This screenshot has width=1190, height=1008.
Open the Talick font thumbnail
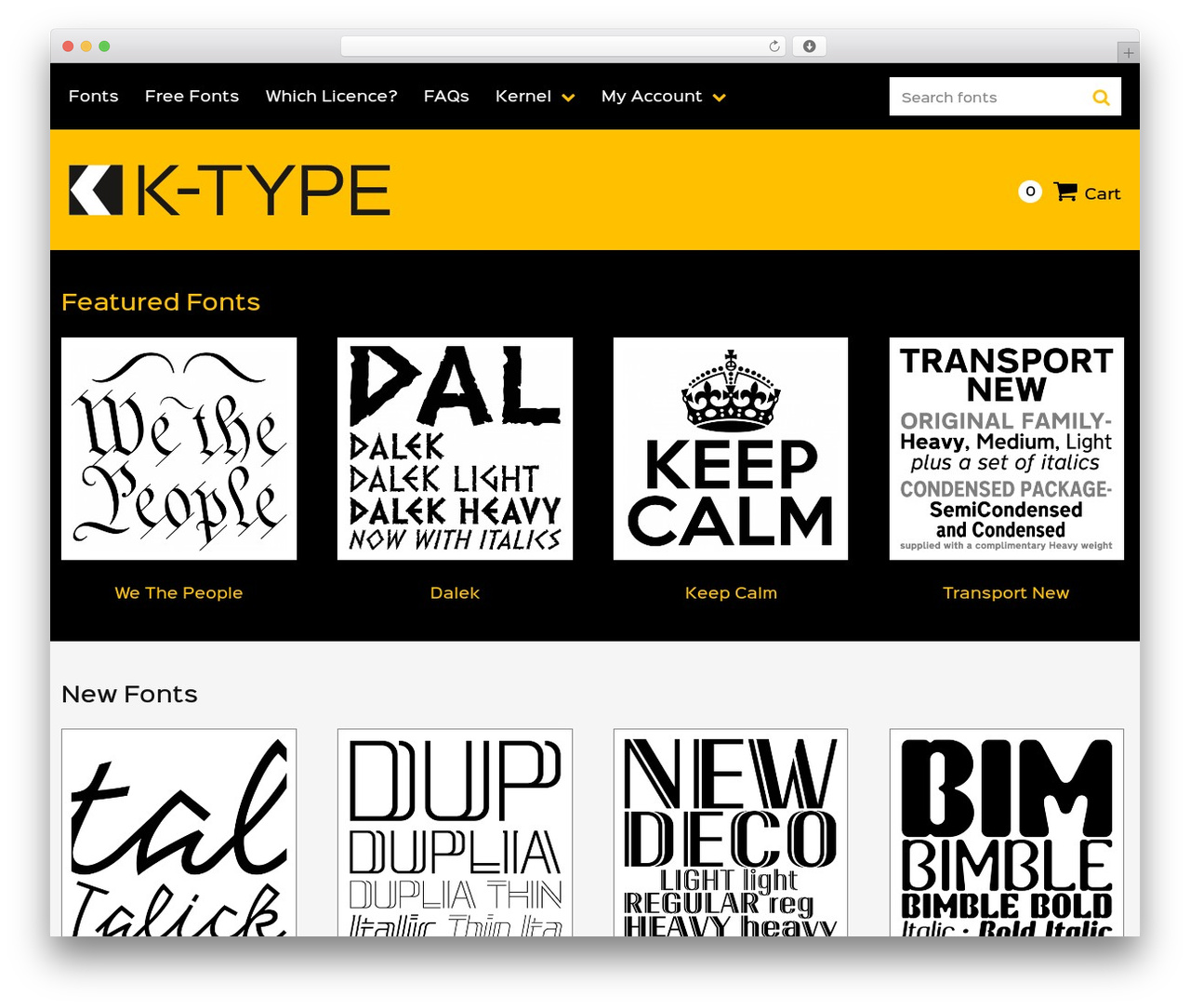click(x=178, y=832)
